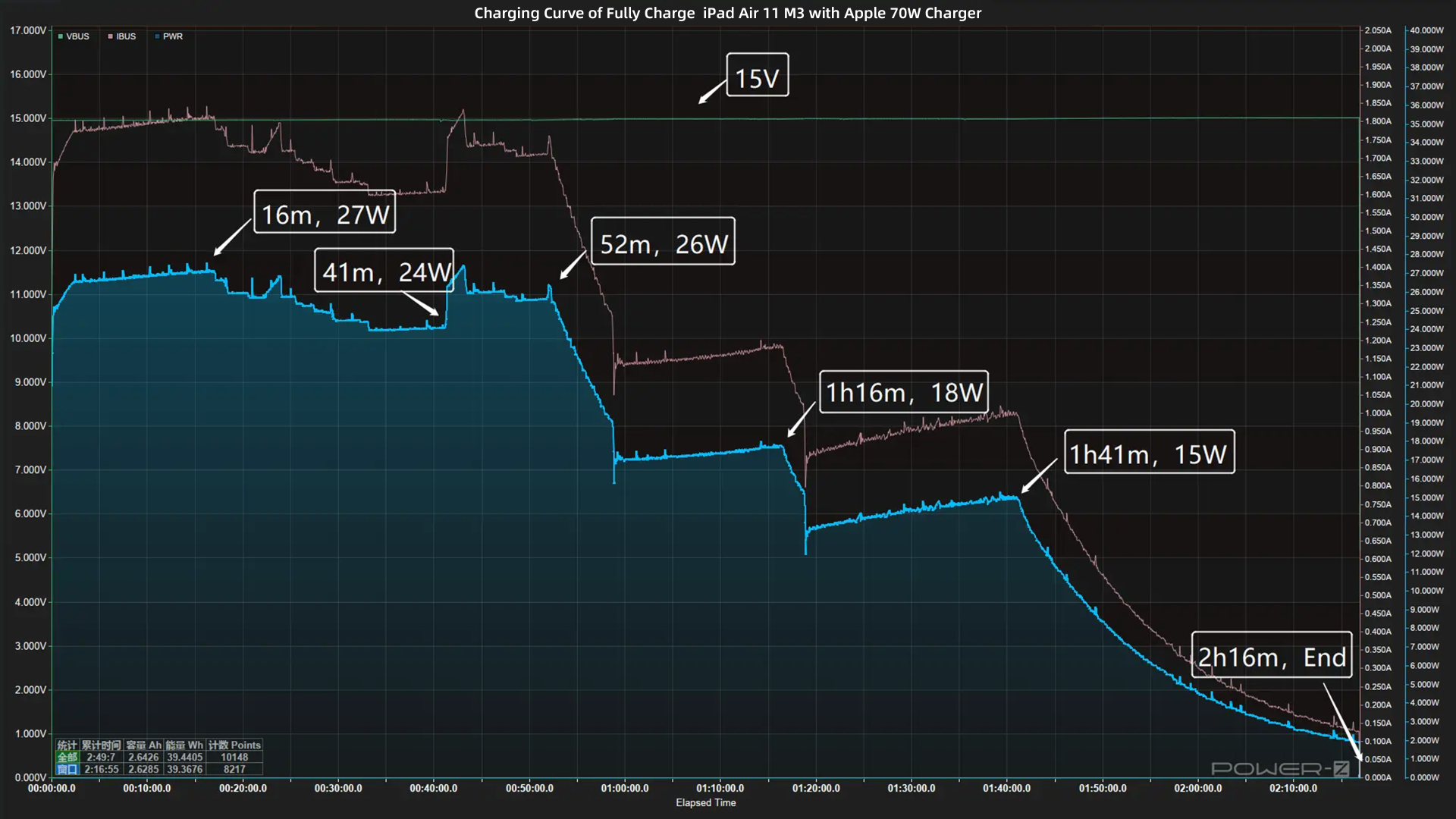Click the 容量 Ah column header
Viewport: 1456px width, 819px height.
click(144, 745)
